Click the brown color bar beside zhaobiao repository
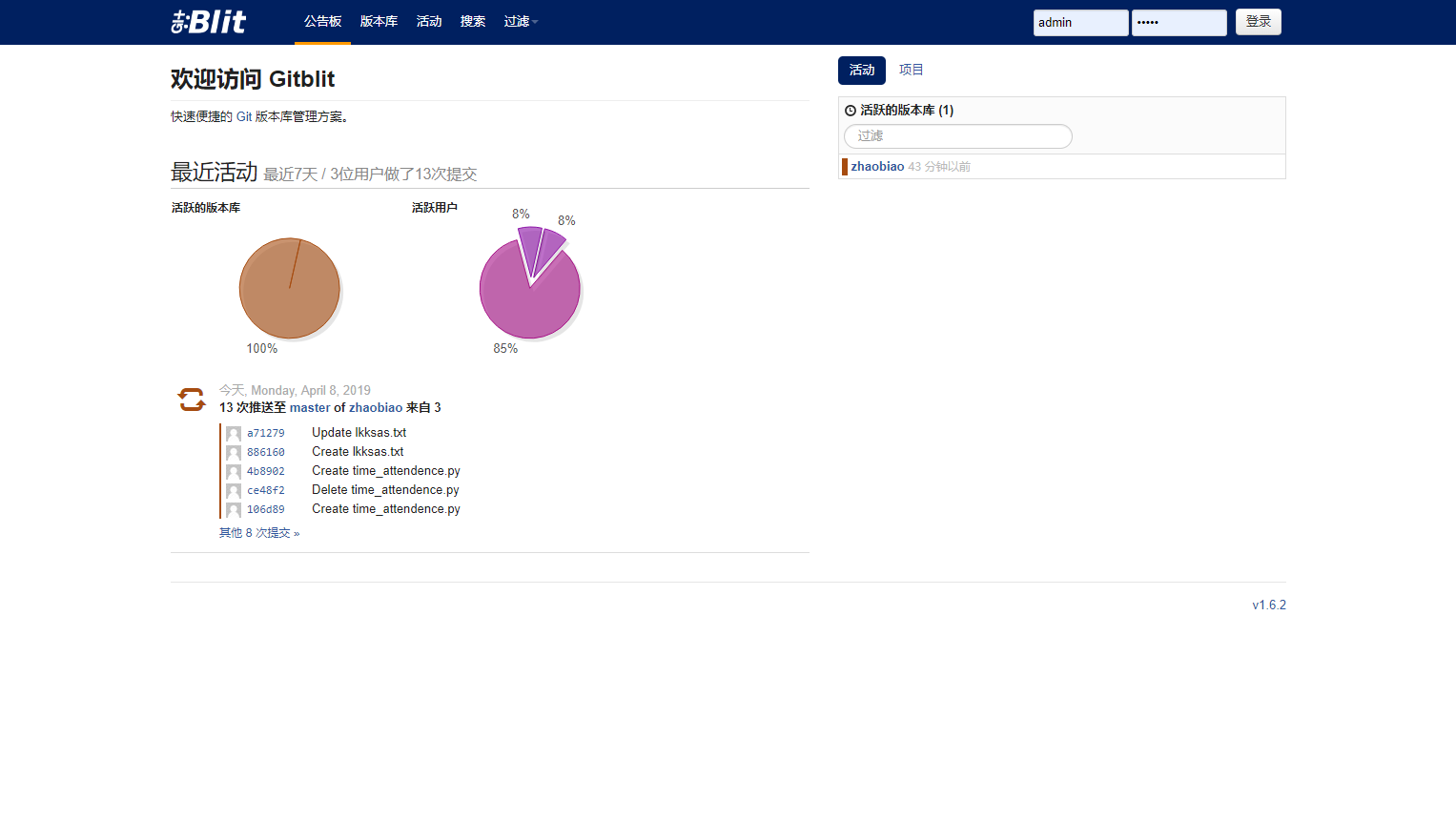Image resolution: width=1456 pixels, height=821 pixels. click(x=845, y=167)
